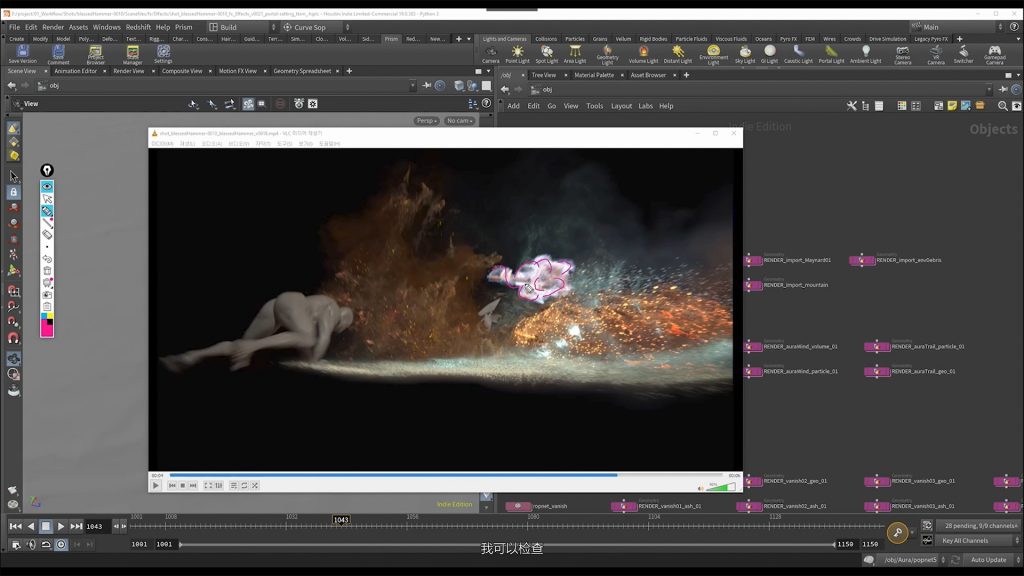
Task: Click the Save Version Prism icon
Action: (22, 54)
